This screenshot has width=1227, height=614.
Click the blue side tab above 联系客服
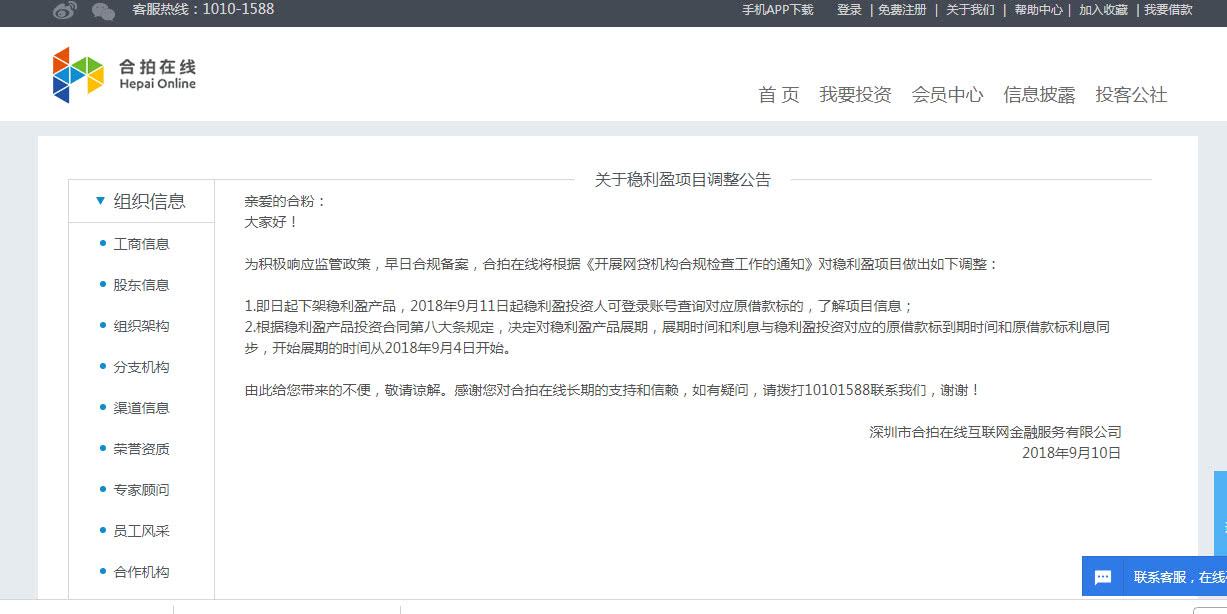click(1220, 513)
